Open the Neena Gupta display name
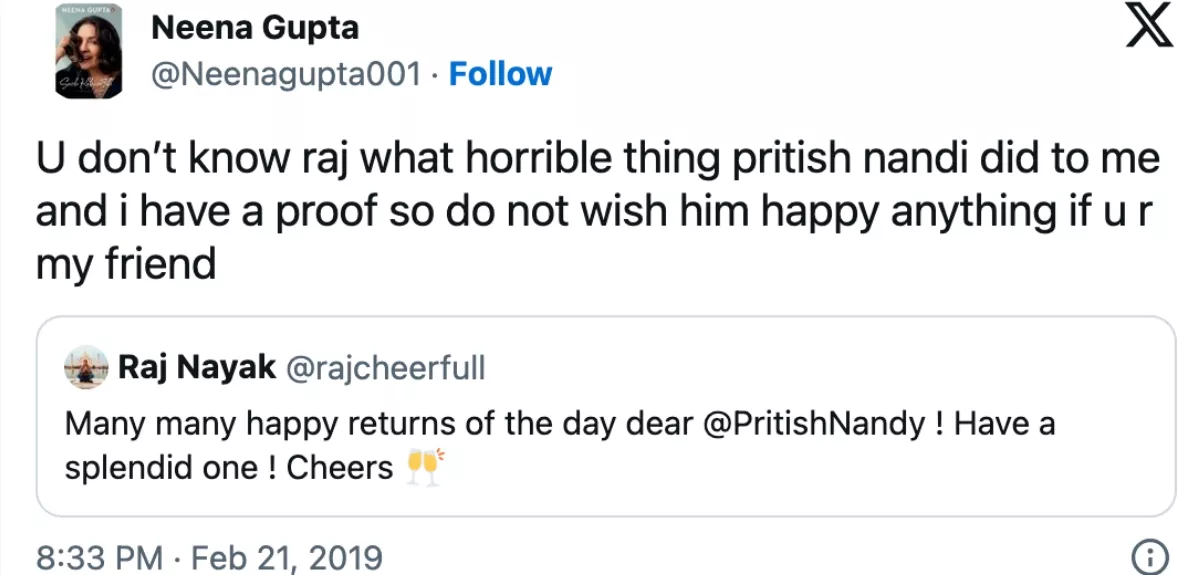1200x575 pixels. click(x=254, y=28)
